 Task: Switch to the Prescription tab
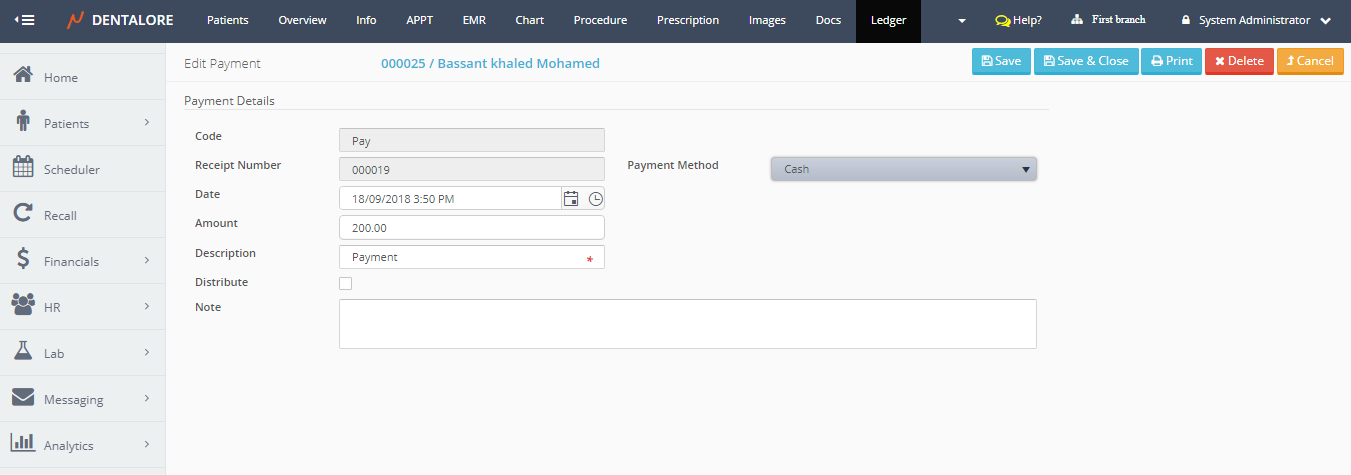pyautogui.click(x=687, y=20)
